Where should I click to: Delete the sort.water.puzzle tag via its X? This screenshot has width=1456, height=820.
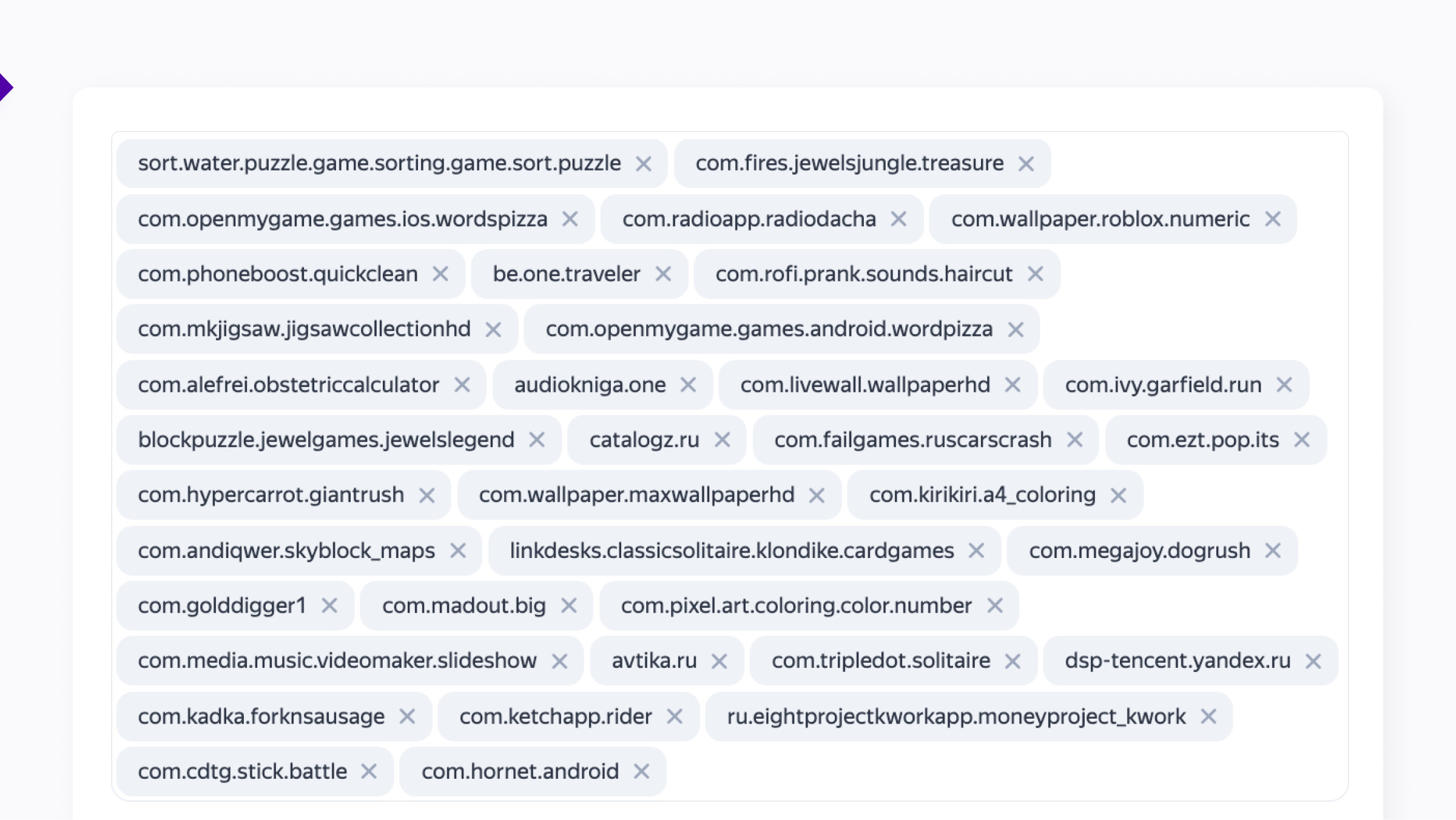click(643, 164)
